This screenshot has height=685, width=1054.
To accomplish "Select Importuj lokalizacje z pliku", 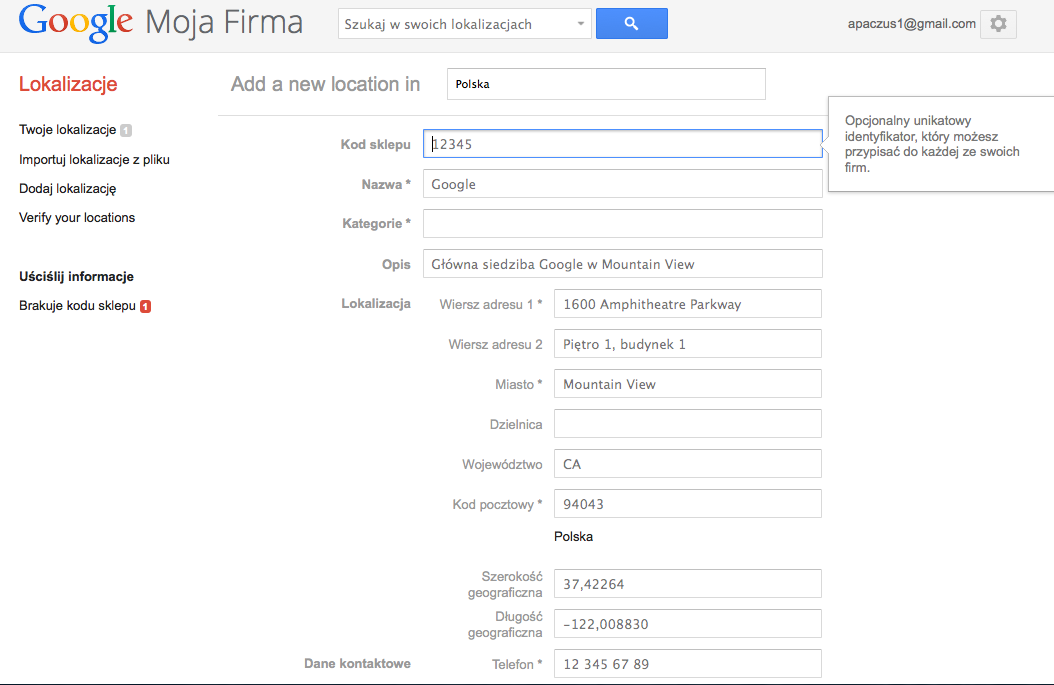I will 101,159.
